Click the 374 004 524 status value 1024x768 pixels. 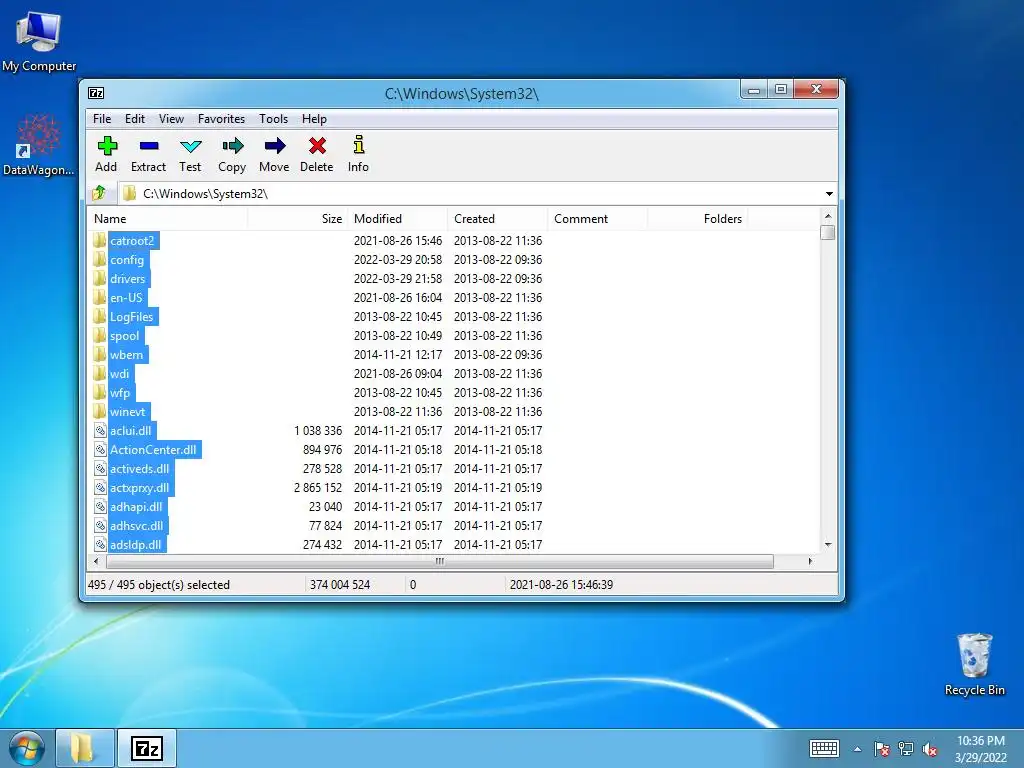tap(340, 584)
